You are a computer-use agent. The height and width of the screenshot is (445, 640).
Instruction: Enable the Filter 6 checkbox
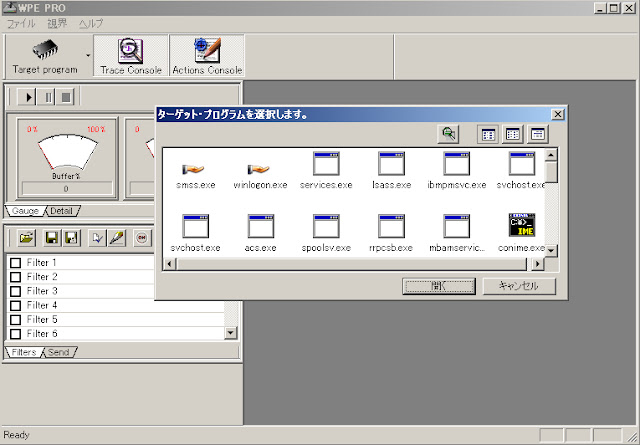pos(16,334)
